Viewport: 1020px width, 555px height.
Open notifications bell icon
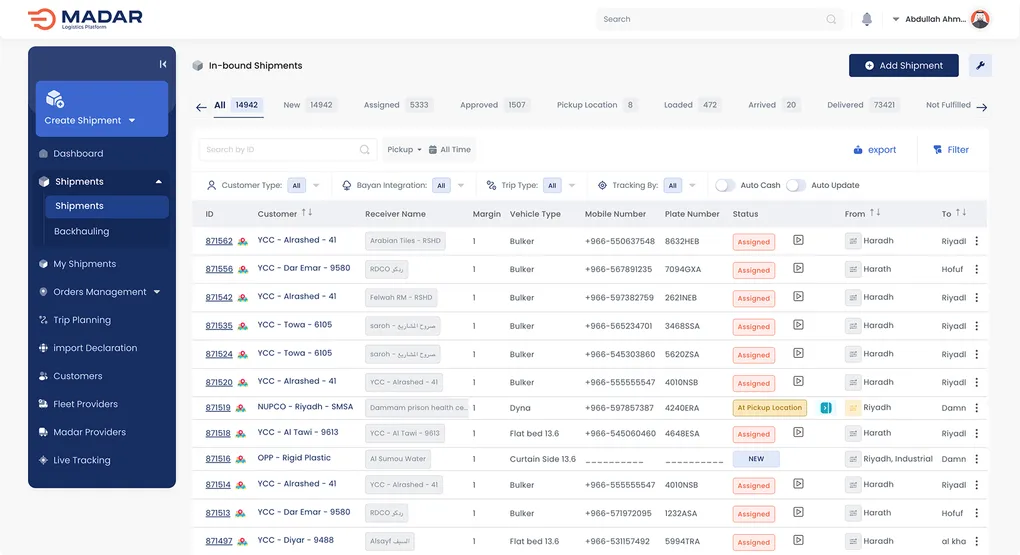click(866, 20)
